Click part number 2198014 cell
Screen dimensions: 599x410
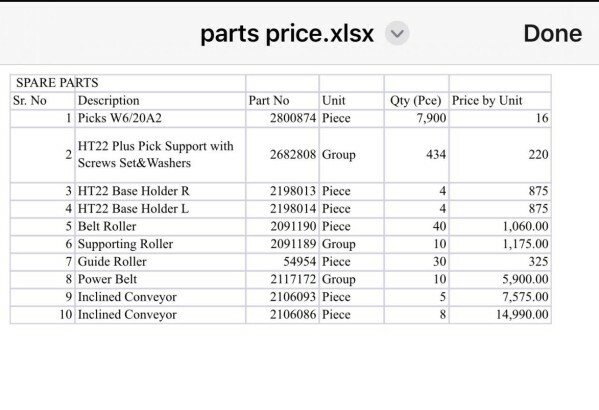coord(282,209)
